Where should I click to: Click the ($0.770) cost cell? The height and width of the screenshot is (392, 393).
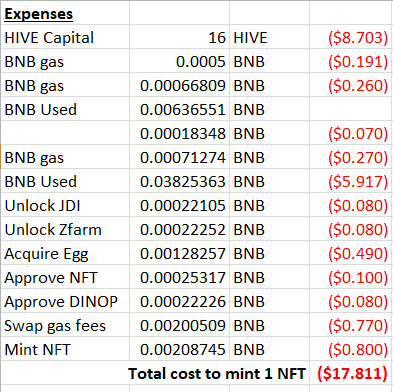[x=350, y=325]
